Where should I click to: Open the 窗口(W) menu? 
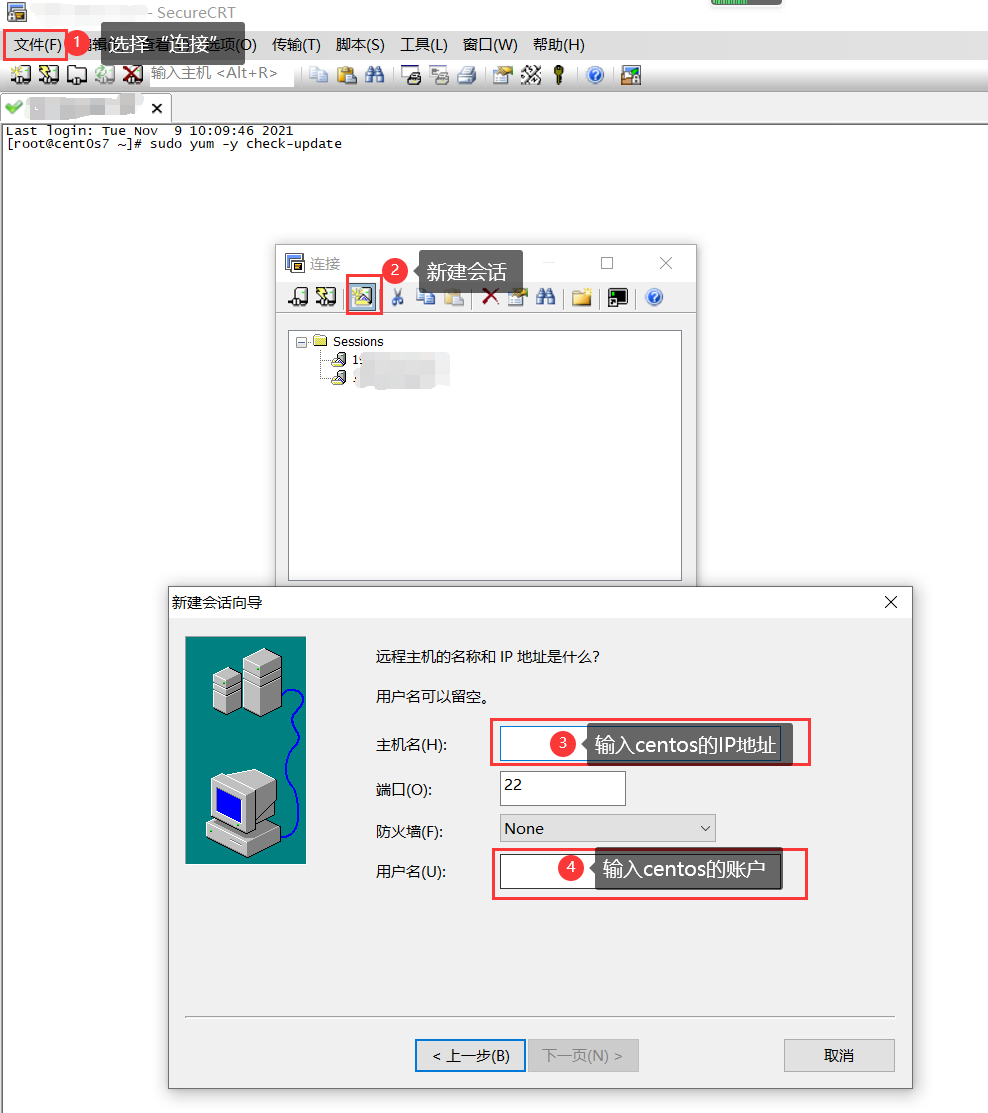(490, 45)
